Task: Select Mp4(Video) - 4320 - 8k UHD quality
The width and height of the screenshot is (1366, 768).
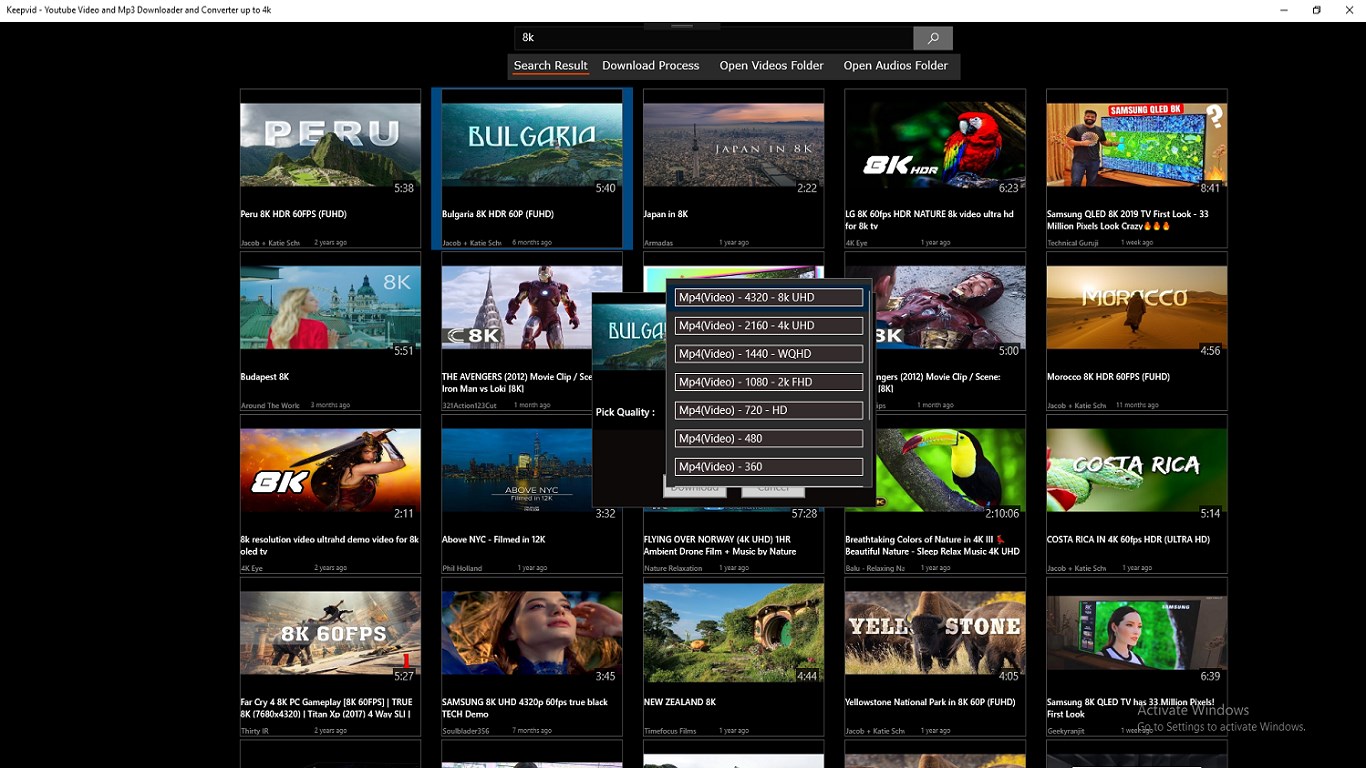Action: (x=769, y=297)
